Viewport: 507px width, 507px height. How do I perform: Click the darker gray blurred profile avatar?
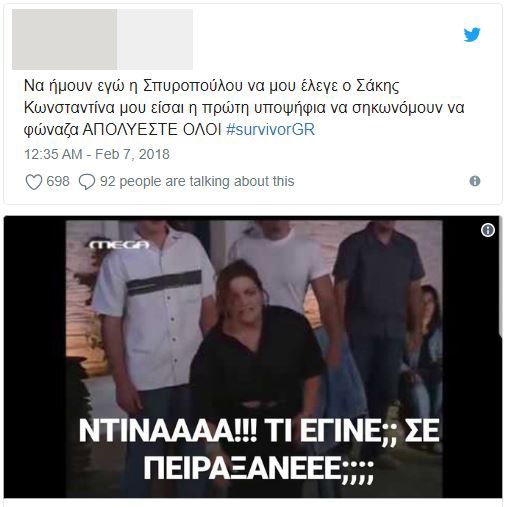[x=64, y=39]
